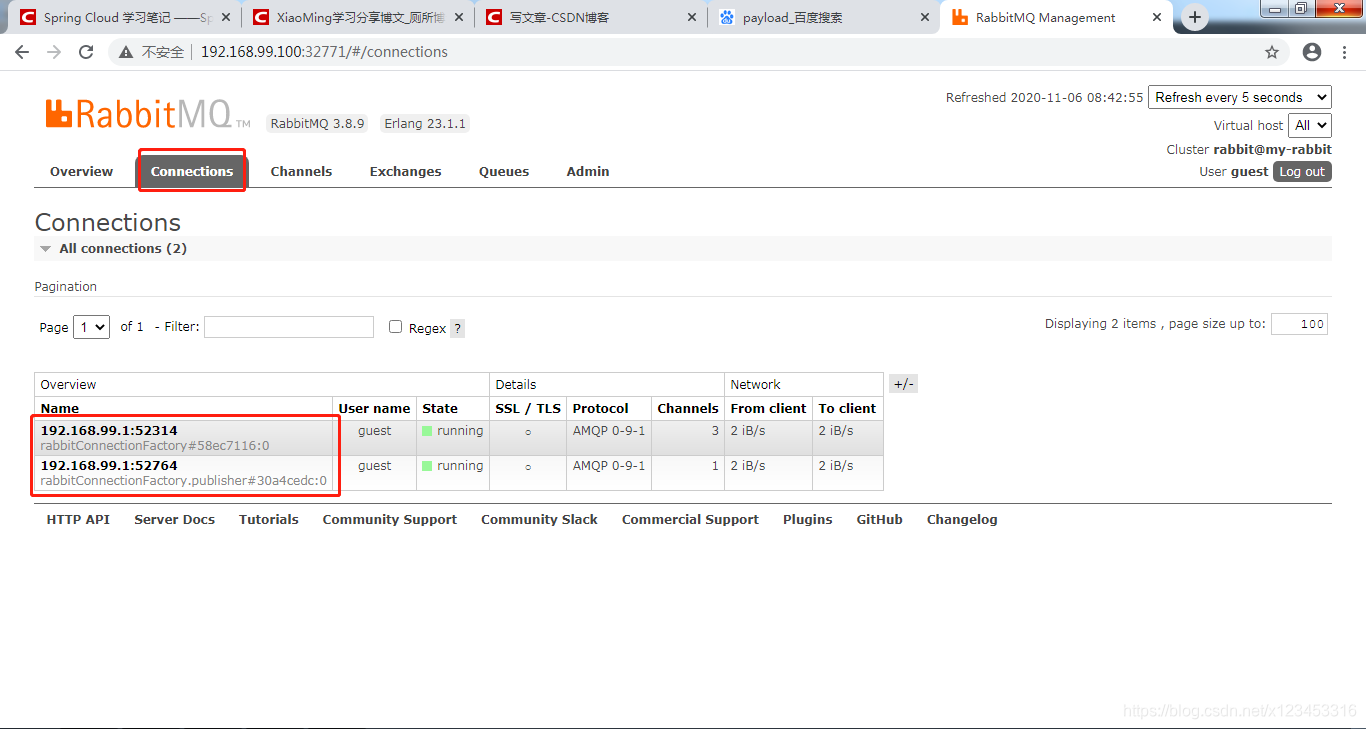Click the RabbitMQ logo
Screen dimensions: 1366x729
coord(147,114)
